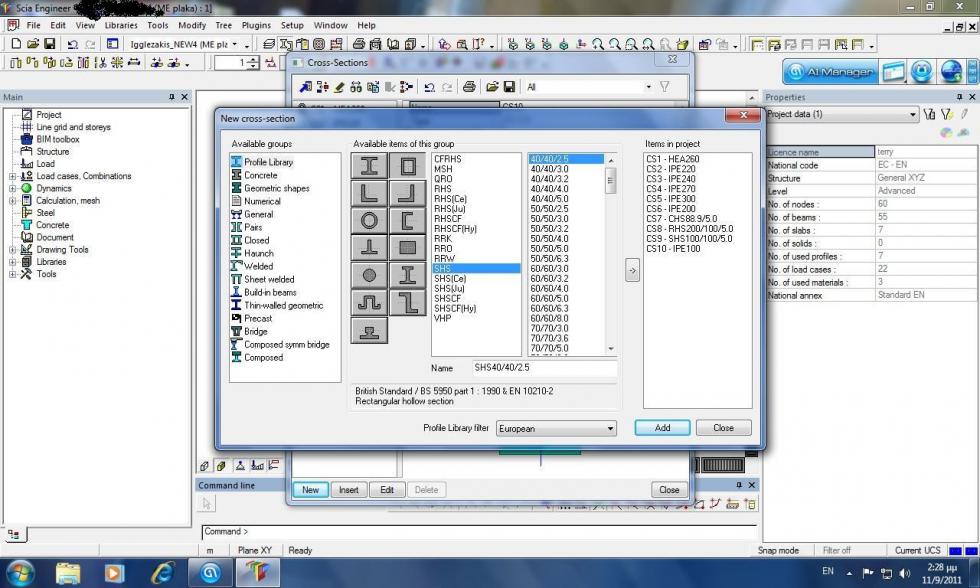The image size is (980, 588).
Task: Click the New file icon in main toolbar
Action: click(x=16, y=44)
